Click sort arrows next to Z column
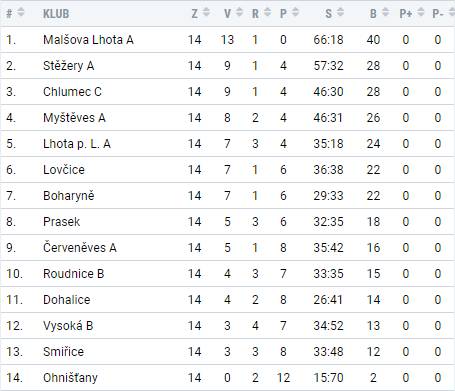The height and width of the screenshot is (391, 455). tap(206, 12)
